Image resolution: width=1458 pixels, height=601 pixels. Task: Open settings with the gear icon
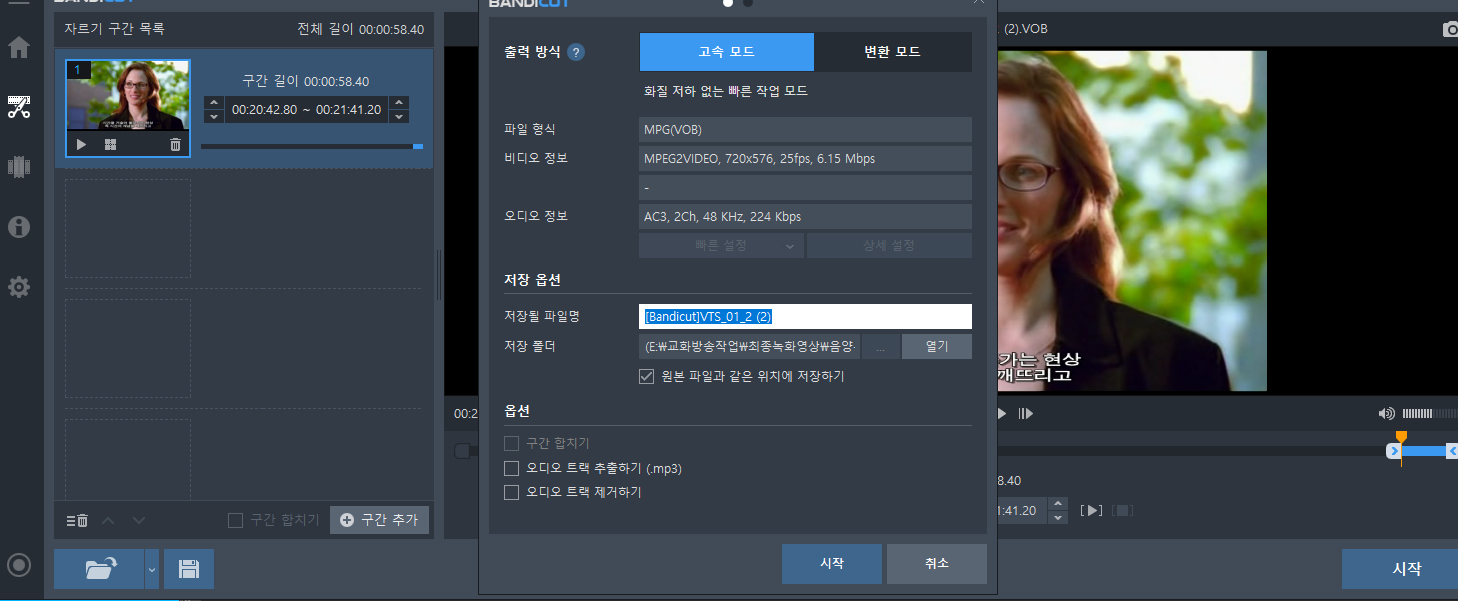[x=19, y=288]
